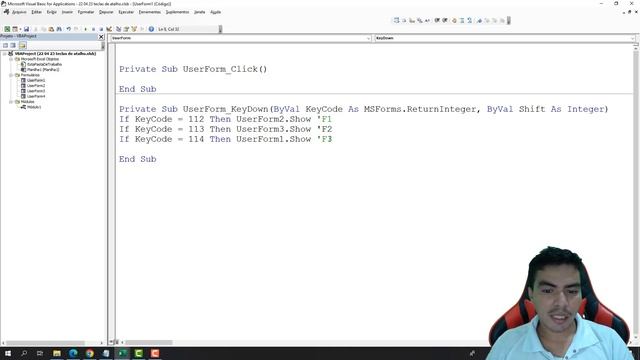Click the blue Help question mark icon
The height and width of the screenshot is (360, 640).
151,29
